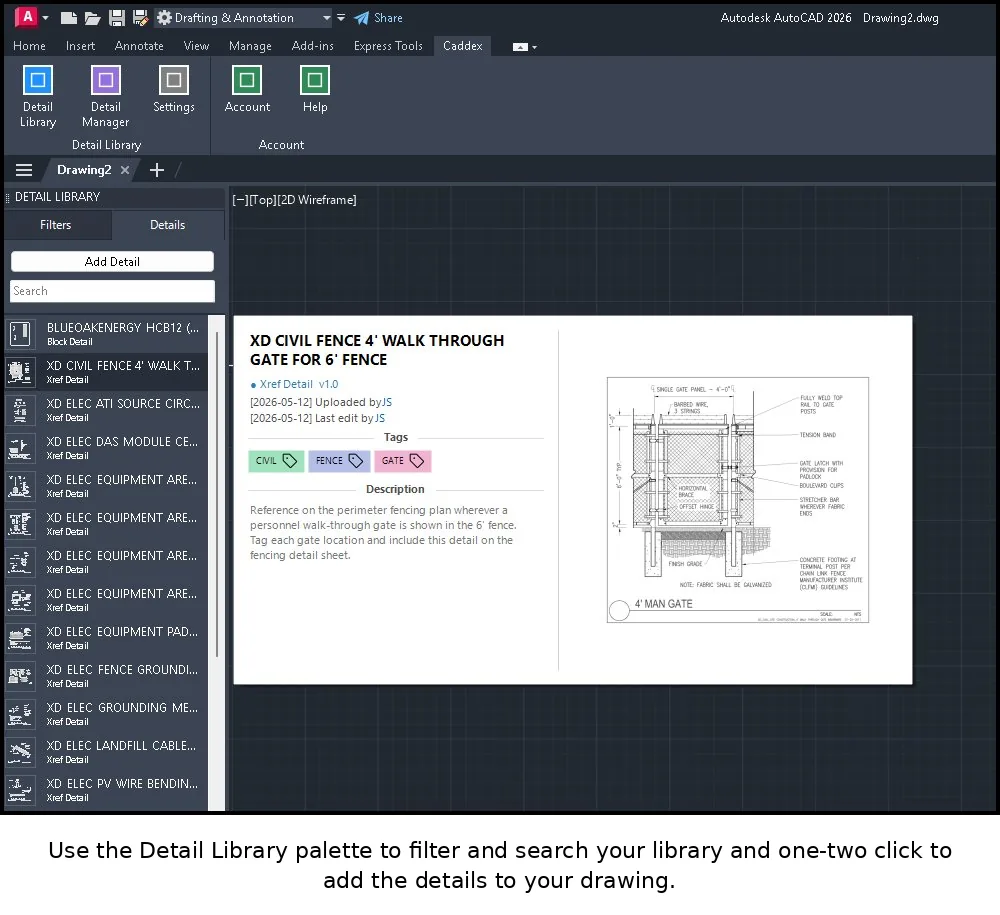Viewport: 1000px width, 915px height.
Task: Click XD ELEC PV WIRE BENDIN thumbnail
Action: [20, 789]
